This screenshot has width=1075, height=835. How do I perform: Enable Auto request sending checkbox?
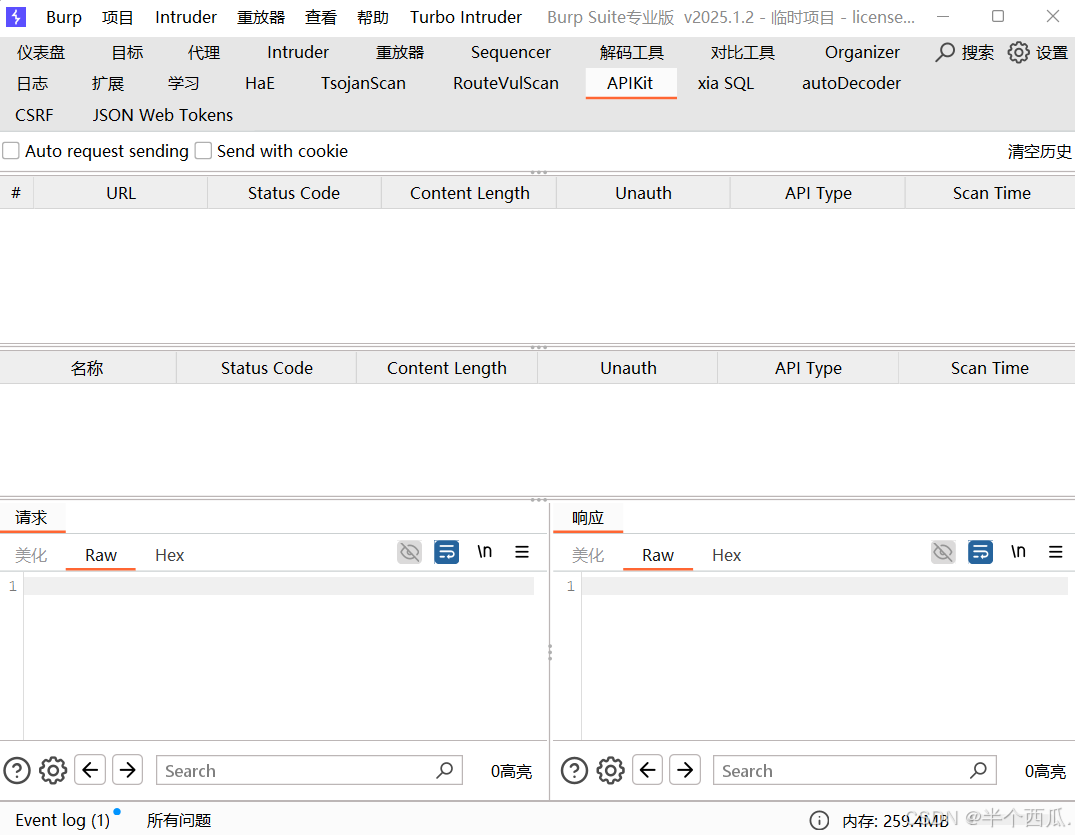11,151
